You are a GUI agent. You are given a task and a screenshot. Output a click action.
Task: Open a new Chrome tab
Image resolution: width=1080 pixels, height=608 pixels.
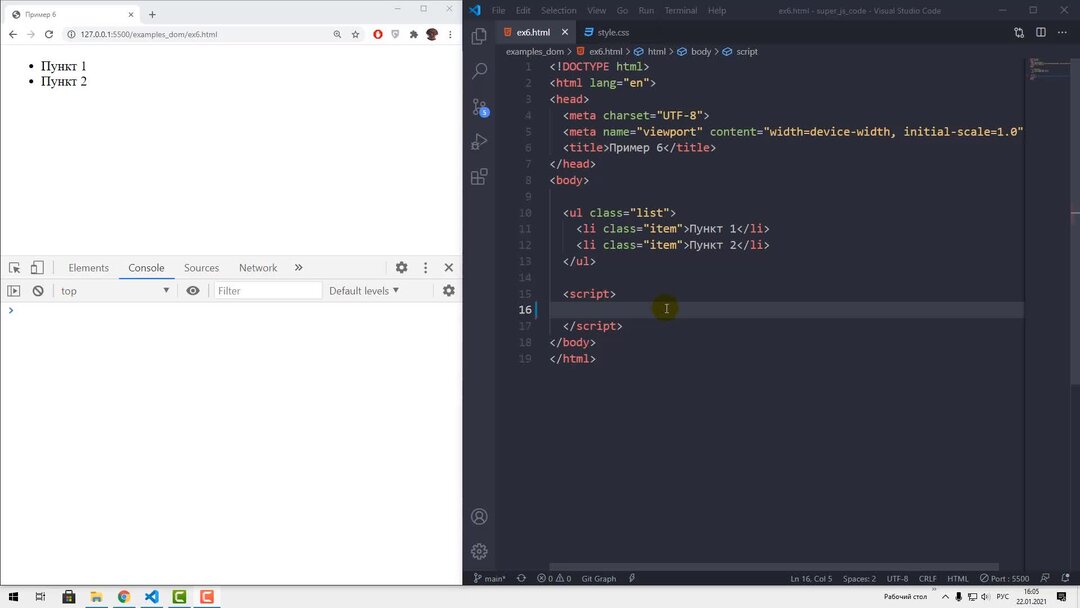(152, 14)
